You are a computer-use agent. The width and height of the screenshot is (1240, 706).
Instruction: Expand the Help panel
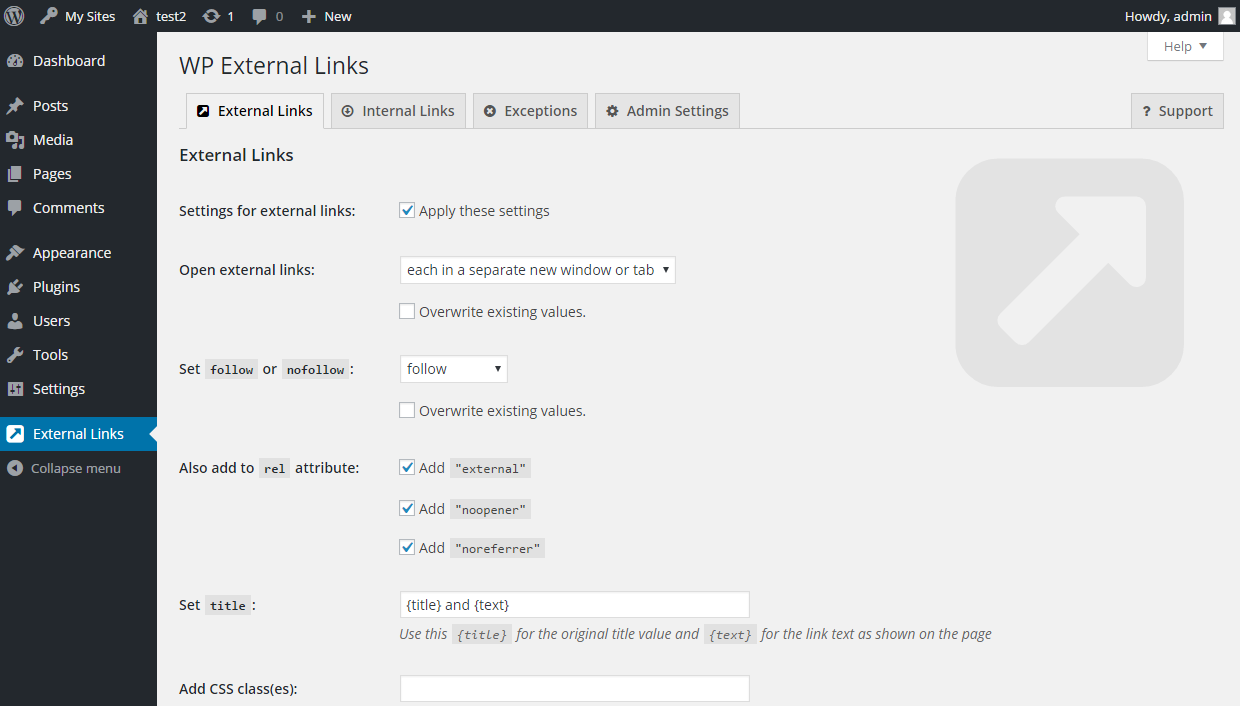(x=1185, y=46)
